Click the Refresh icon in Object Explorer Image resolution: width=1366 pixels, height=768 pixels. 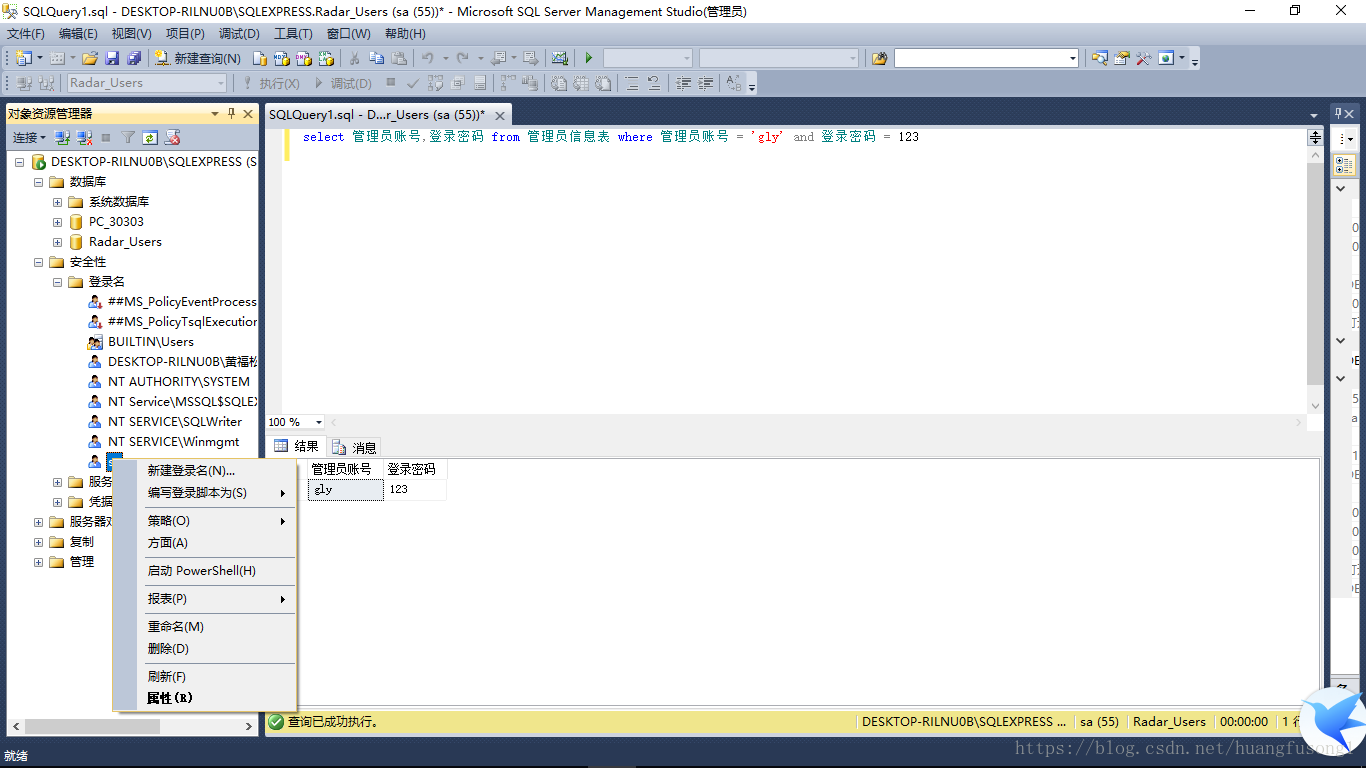150,137
